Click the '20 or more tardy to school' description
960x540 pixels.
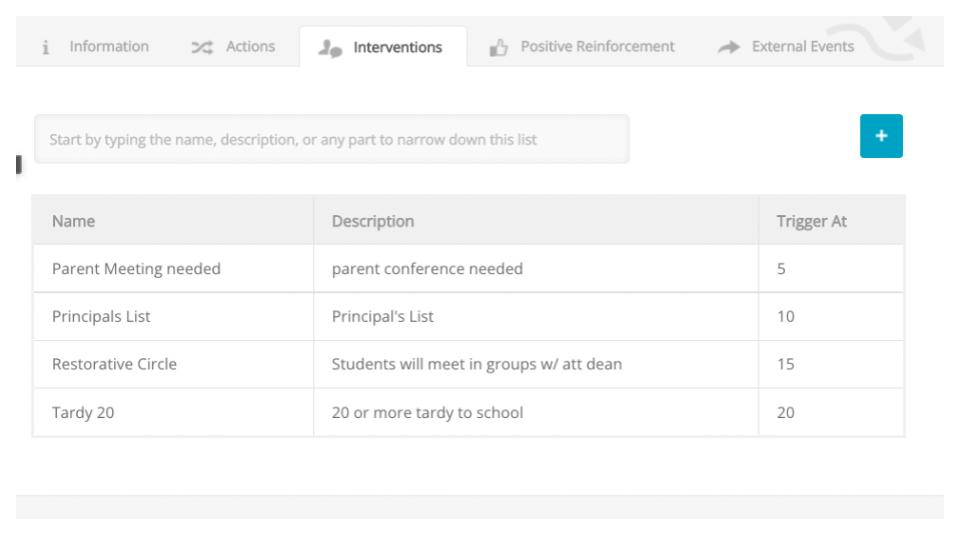(427, 413)
